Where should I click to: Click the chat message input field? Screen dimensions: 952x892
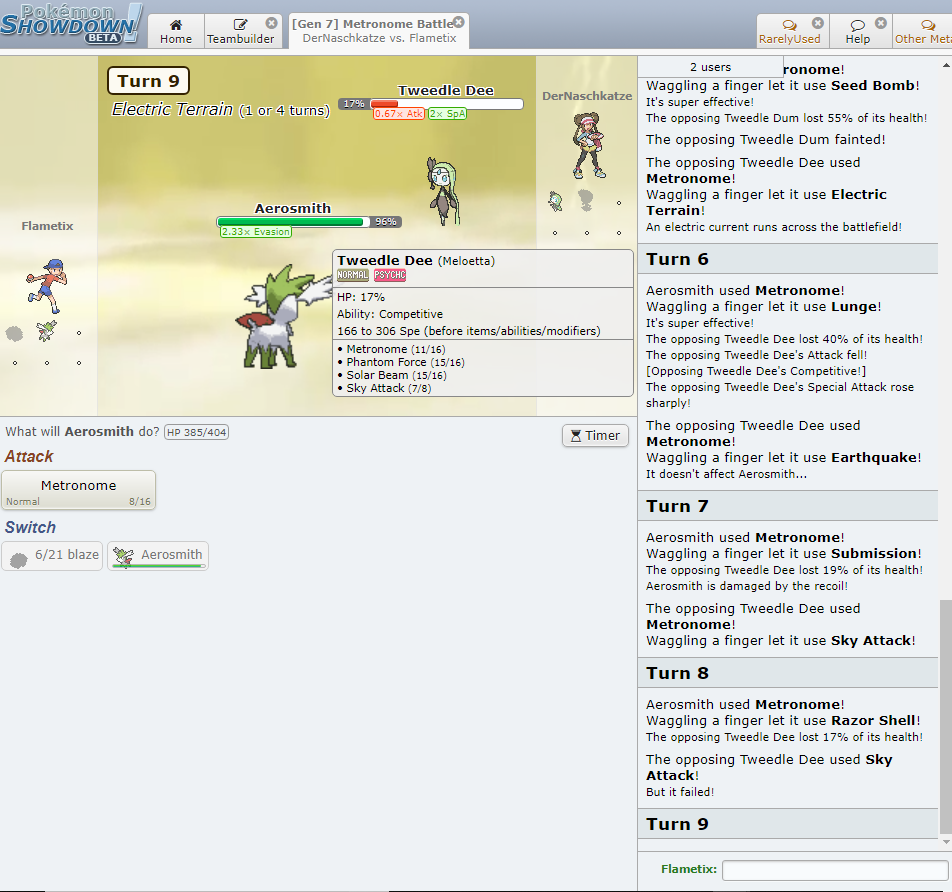click(x=835, y=870)
